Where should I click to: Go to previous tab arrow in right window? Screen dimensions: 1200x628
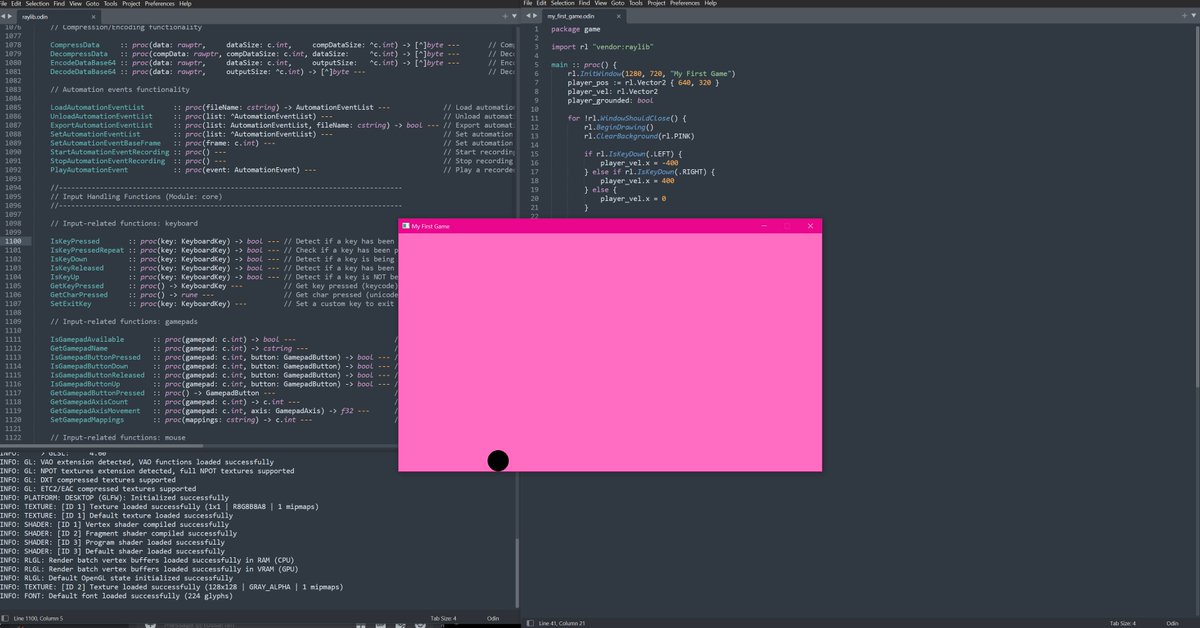(527, 17)
